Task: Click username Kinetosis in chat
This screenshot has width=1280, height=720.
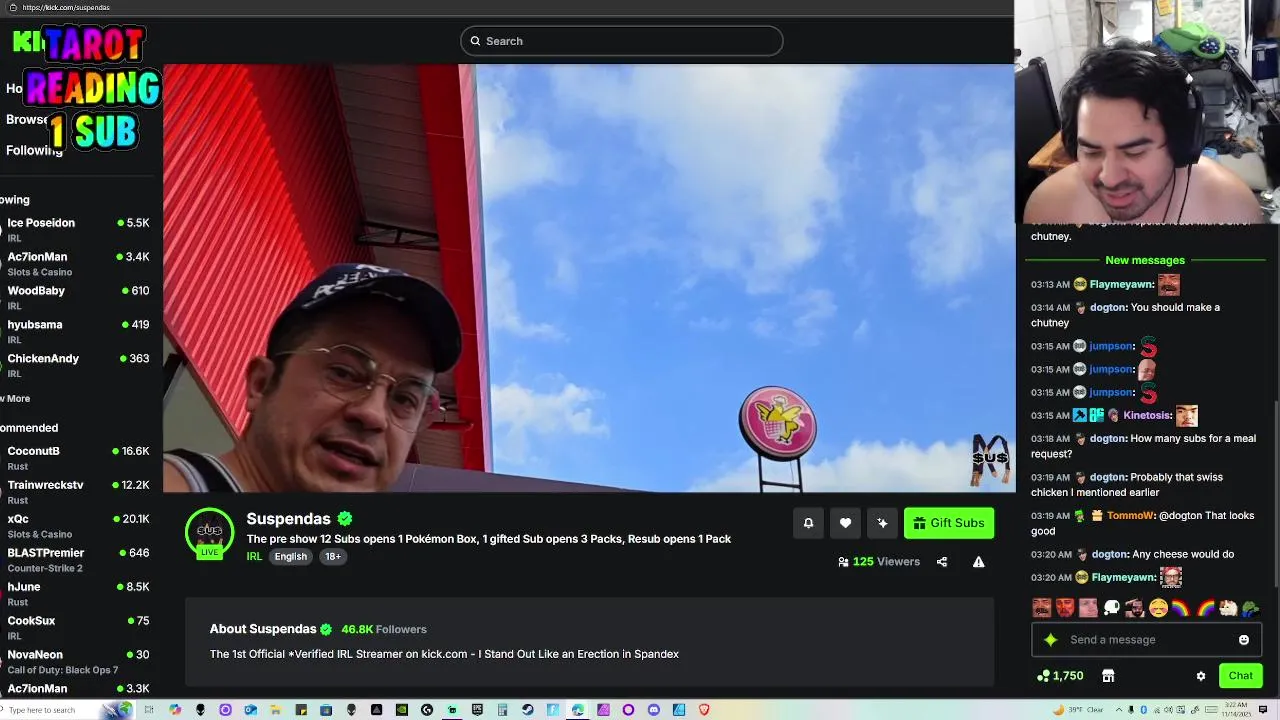Action: tap(1147, 416)
